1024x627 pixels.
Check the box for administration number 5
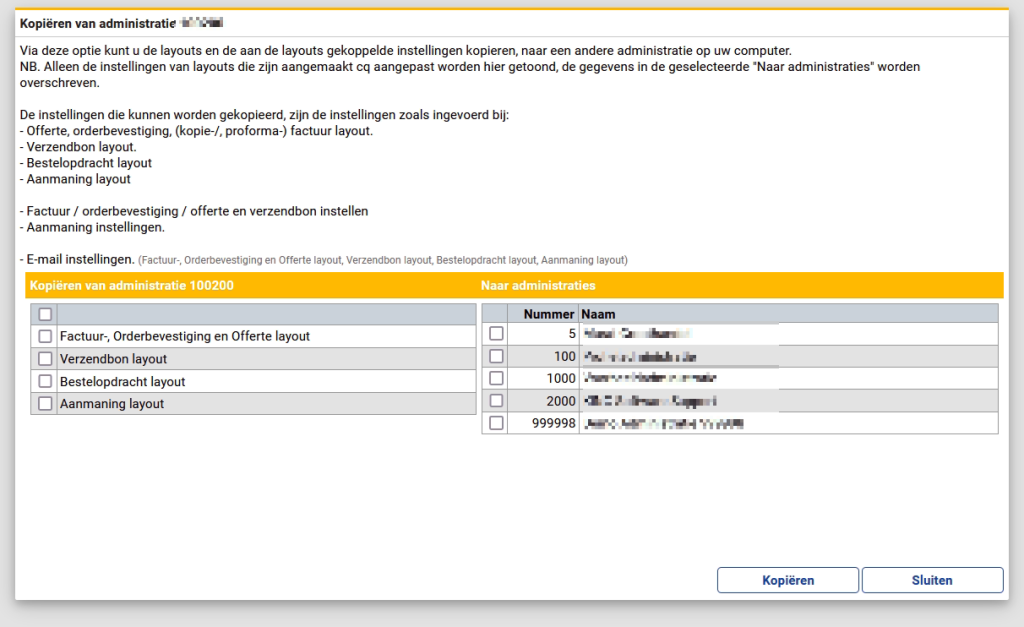496,334
